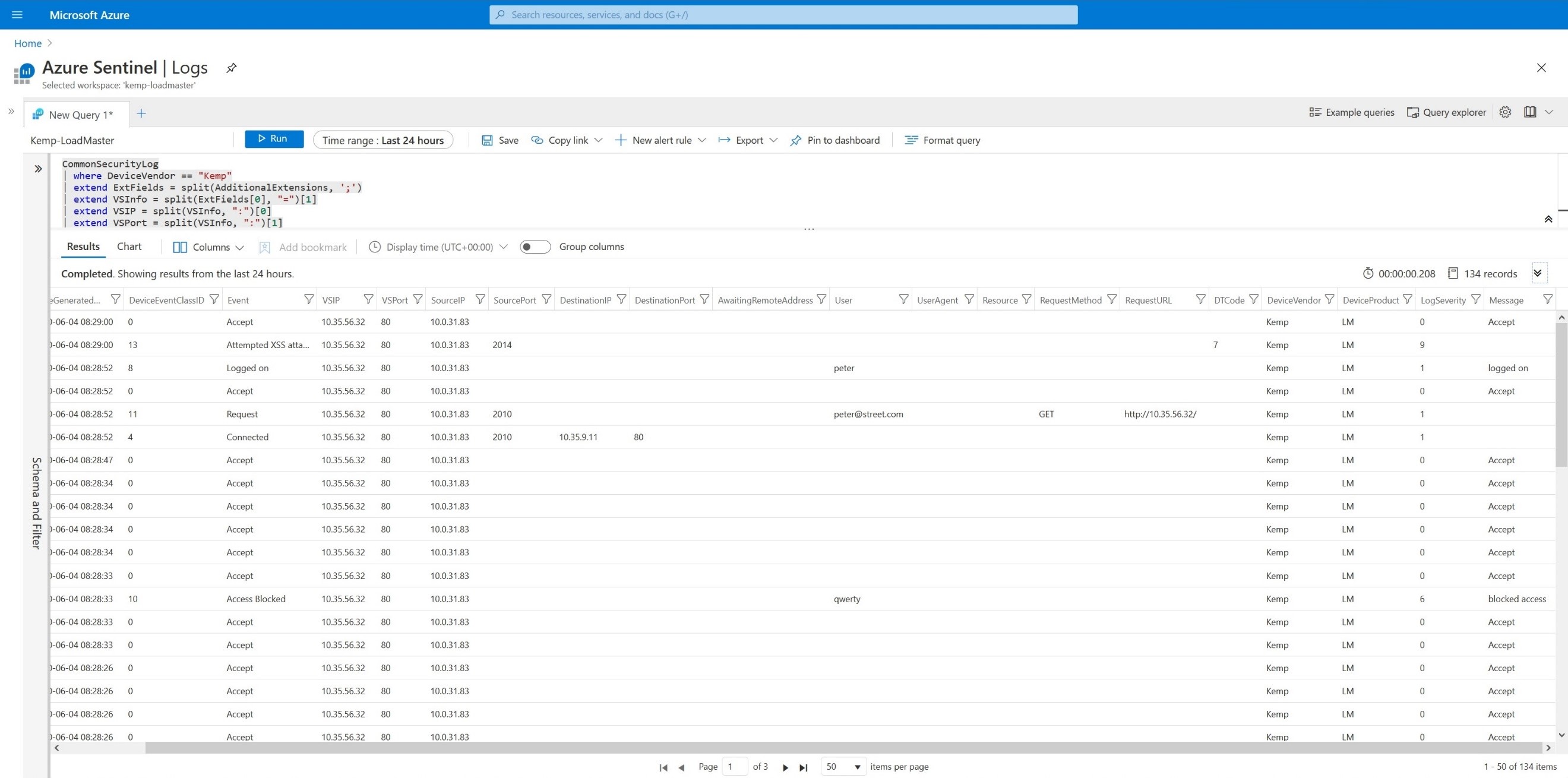This screenshot has height=778, width=1568.
Task: Switch to the Chart tab
Action: click(129, 246)
